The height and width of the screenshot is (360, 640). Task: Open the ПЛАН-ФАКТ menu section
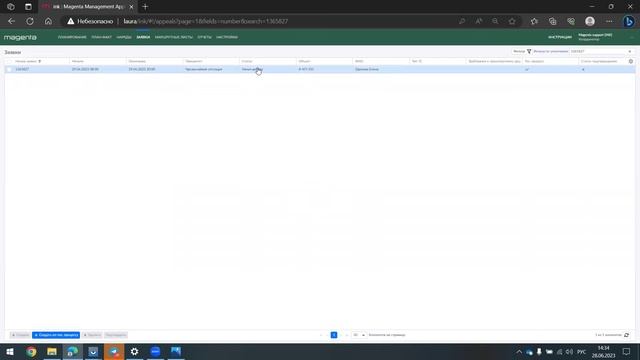(x=102, y=37)
